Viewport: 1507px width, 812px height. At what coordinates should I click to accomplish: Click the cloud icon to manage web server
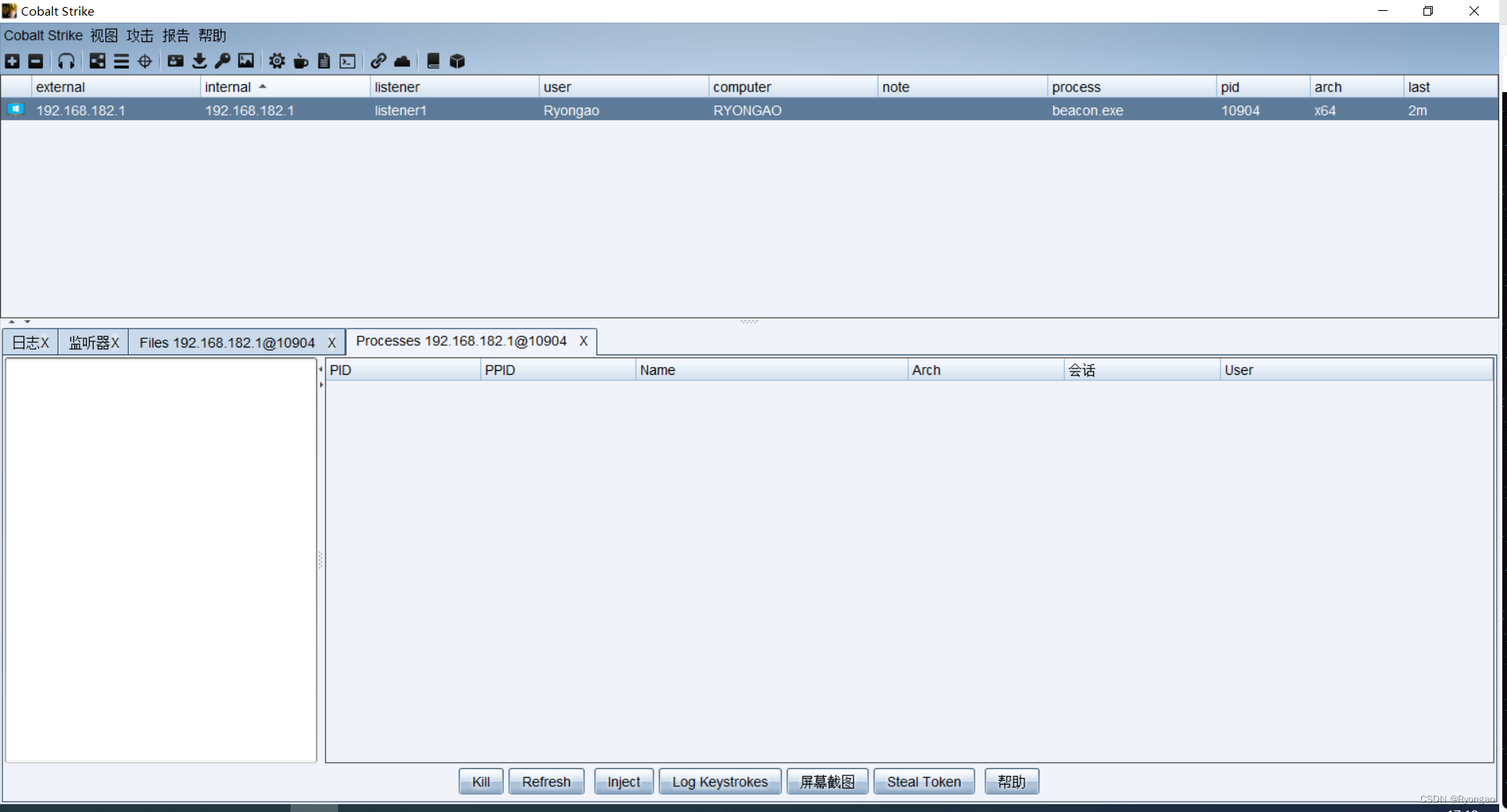402,61
